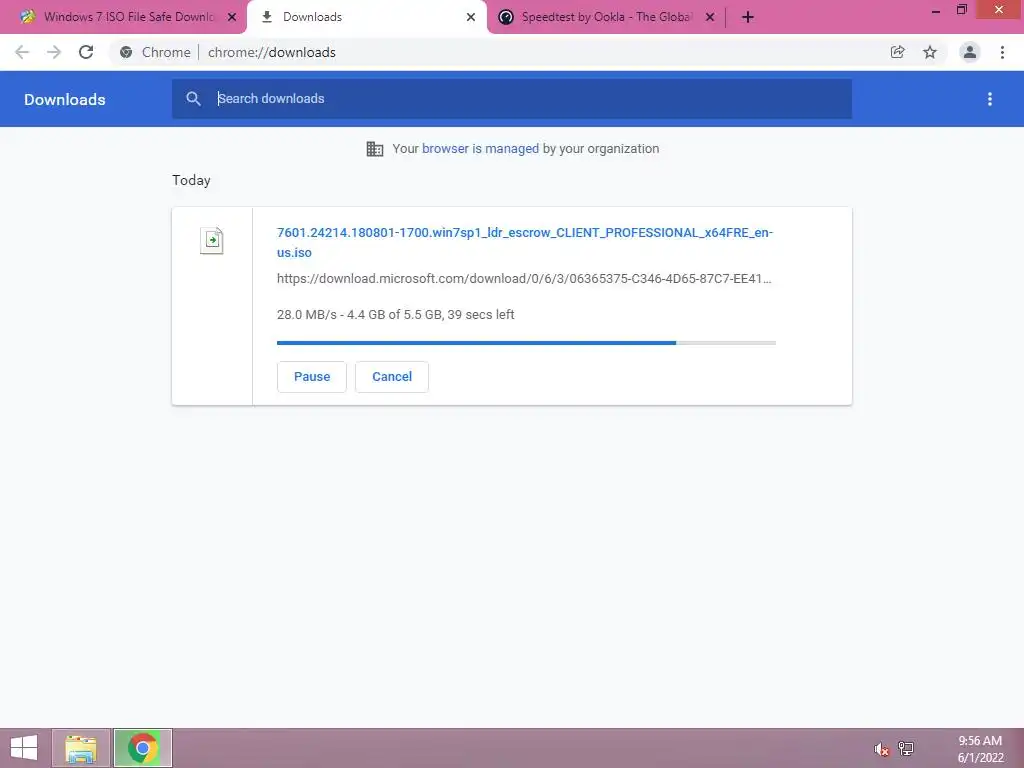Cancel the ISO download
Screen dimensions: 1024x768
[392, 377]
